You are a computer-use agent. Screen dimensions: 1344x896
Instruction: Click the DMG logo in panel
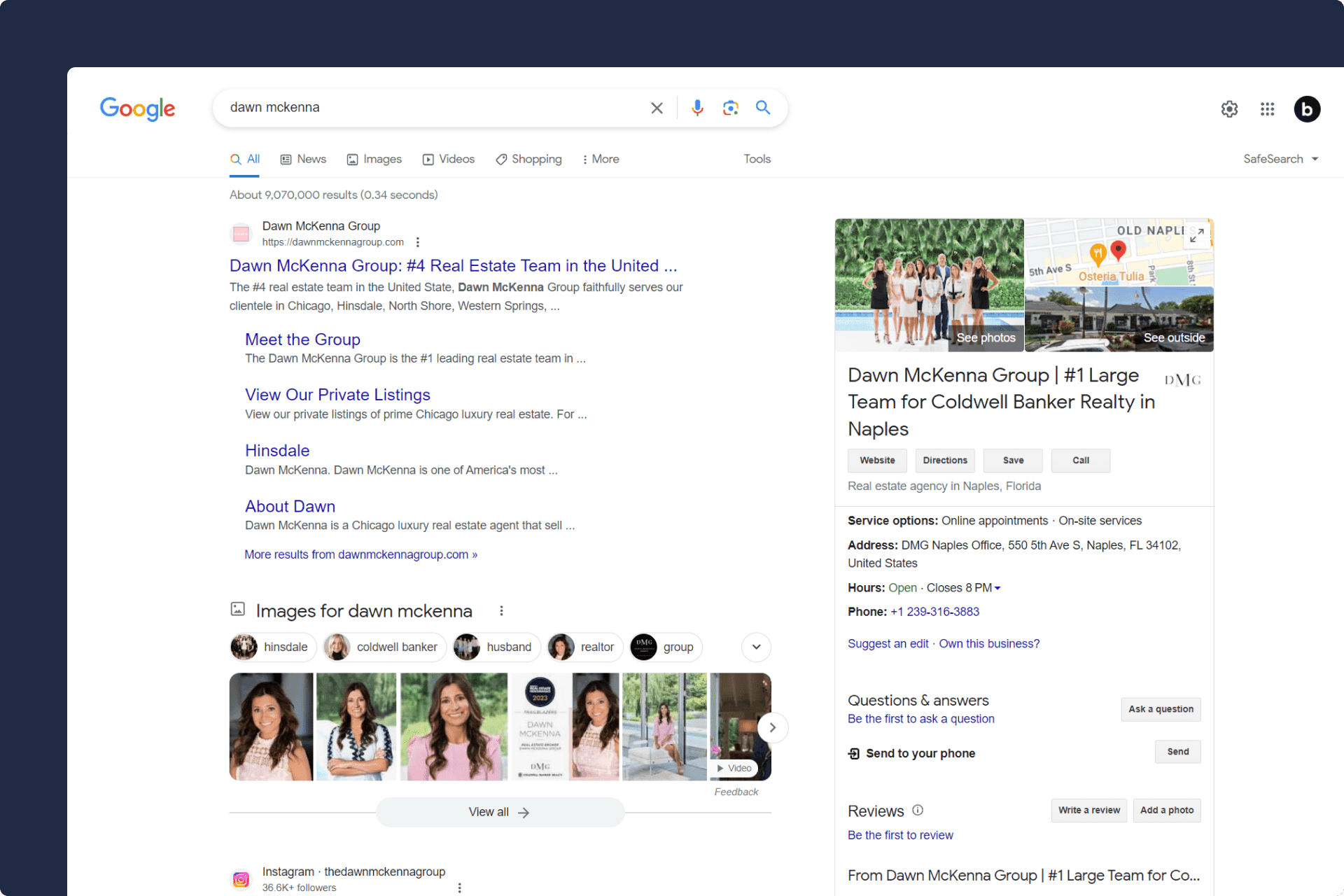1182,380
